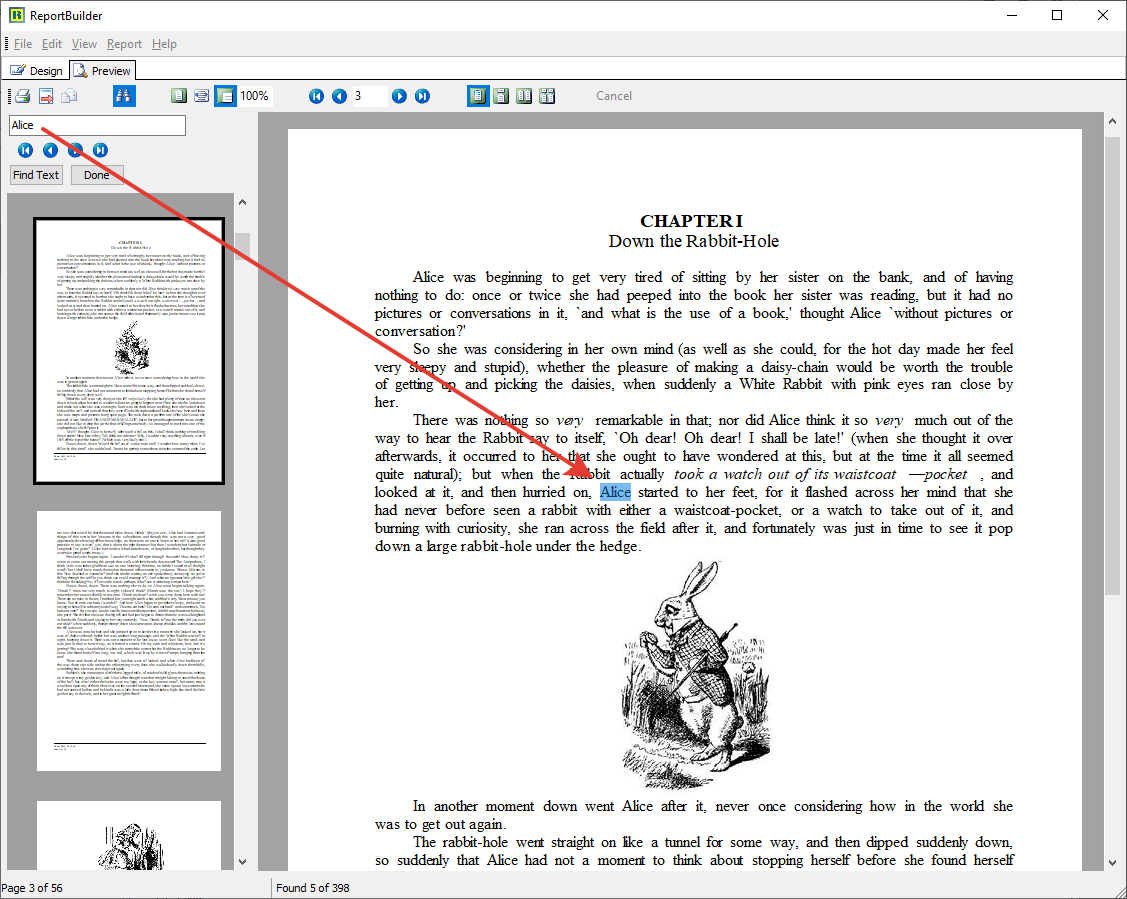Click the zoom percentage field showing 100%
This screenshot has height=899, width=1127.
point(255,96)
